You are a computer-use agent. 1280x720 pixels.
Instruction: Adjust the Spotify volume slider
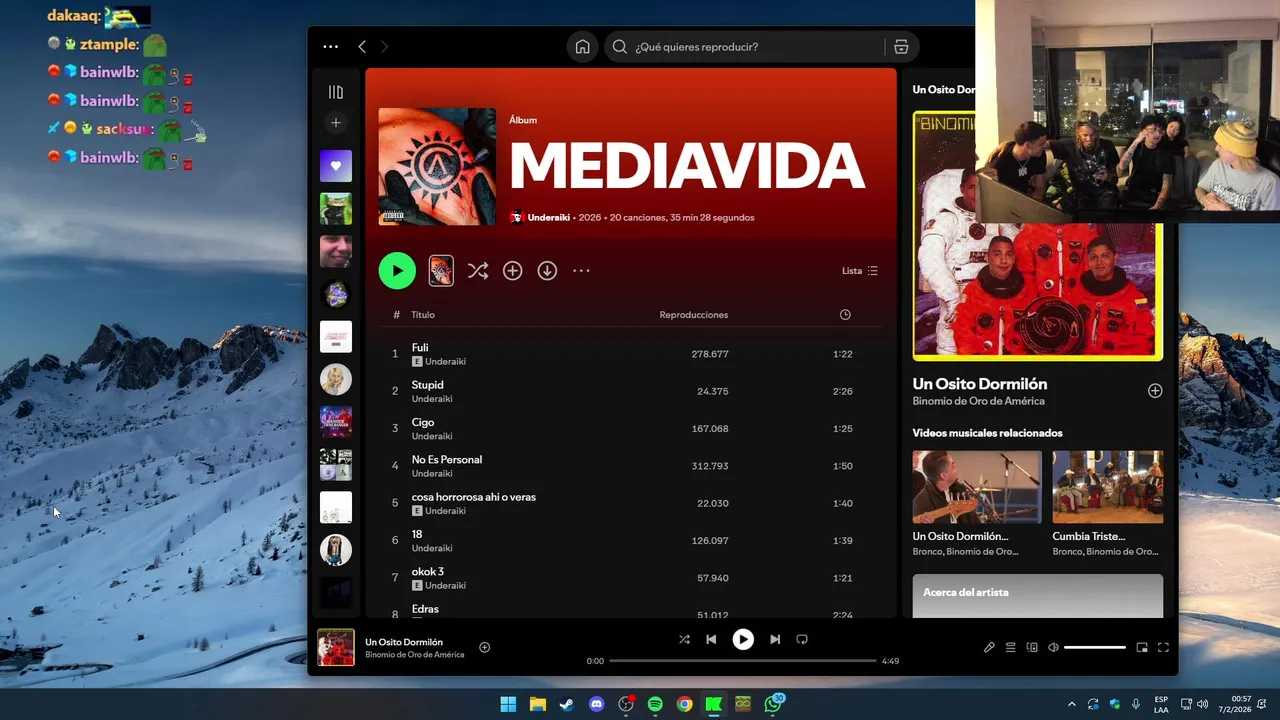coord(1095,647)
